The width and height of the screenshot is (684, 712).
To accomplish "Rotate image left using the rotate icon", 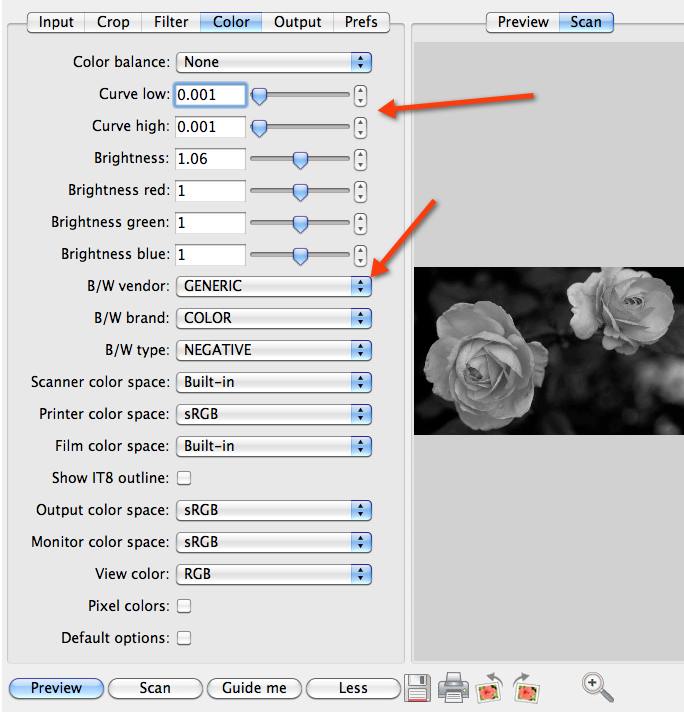I will pos(490,688).
